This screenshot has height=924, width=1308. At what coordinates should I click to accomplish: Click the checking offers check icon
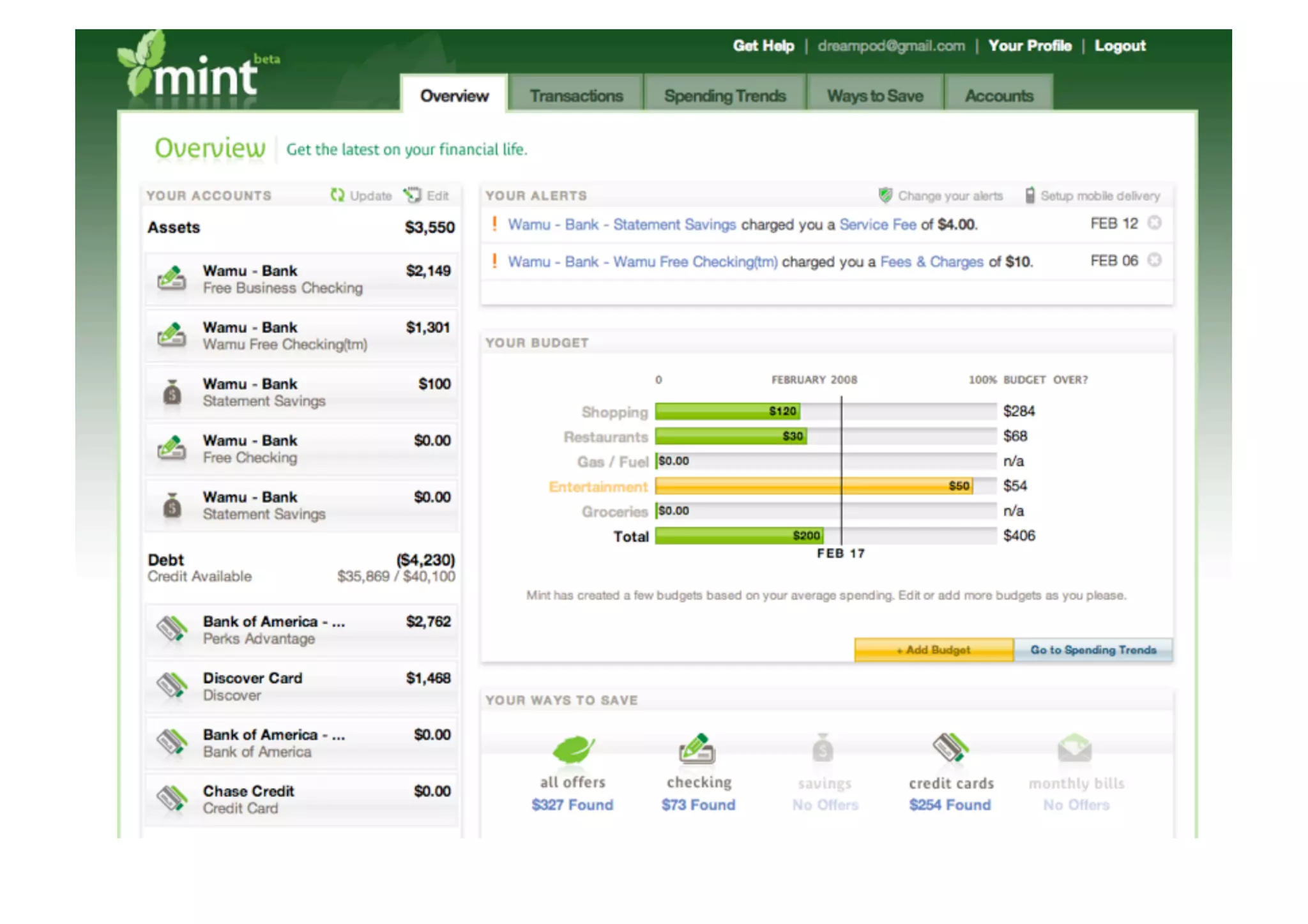coord(697,748)
